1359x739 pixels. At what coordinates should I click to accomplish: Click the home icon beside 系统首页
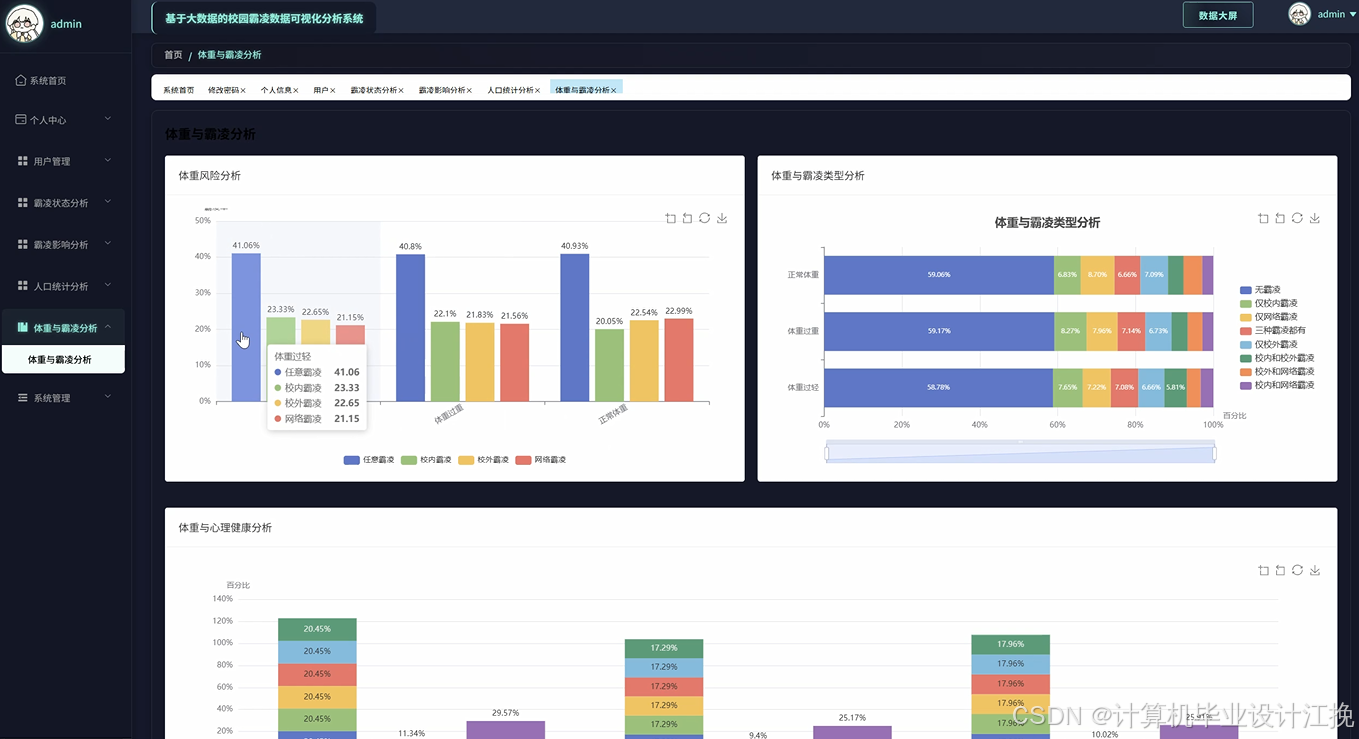point(21,80)
